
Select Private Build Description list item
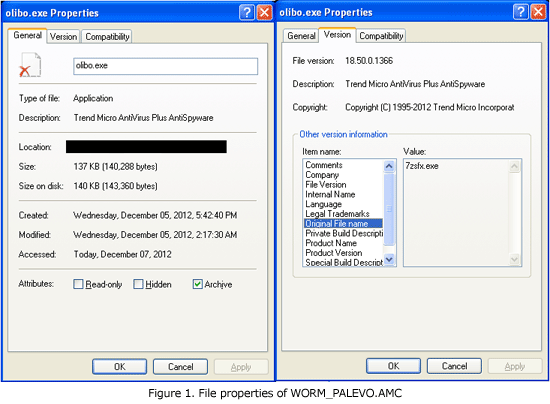[x=344, y=233]
